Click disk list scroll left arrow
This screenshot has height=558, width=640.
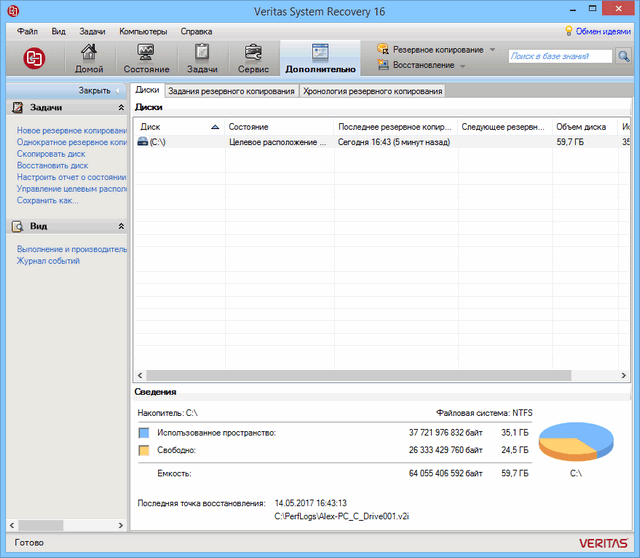pyautogui.click(x=140, y=375)
